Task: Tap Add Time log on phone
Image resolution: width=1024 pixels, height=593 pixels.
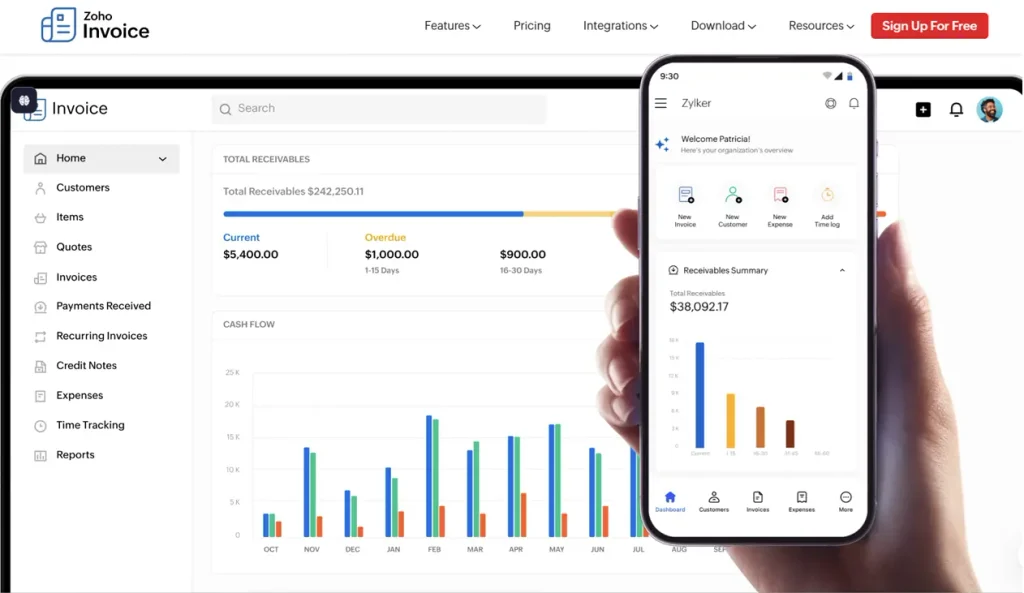Action: pyautogui.click(x=827, y=206)
